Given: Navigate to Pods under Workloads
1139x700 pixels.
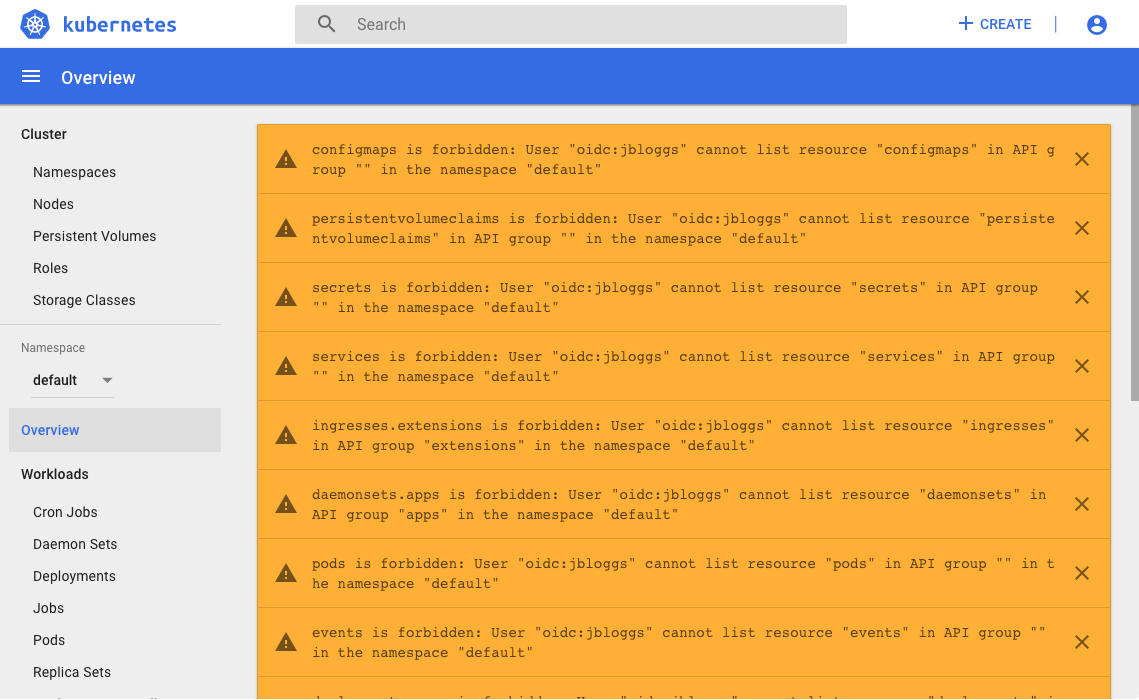Looking at the screenshot, I should pos(48,640).
